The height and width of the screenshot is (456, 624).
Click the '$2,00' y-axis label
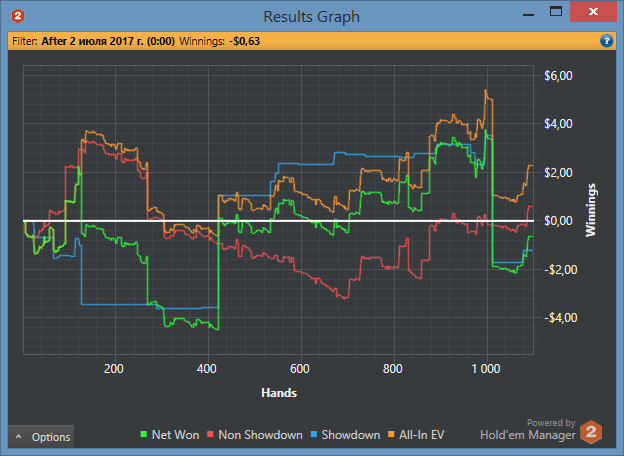(x=558, y=173)
